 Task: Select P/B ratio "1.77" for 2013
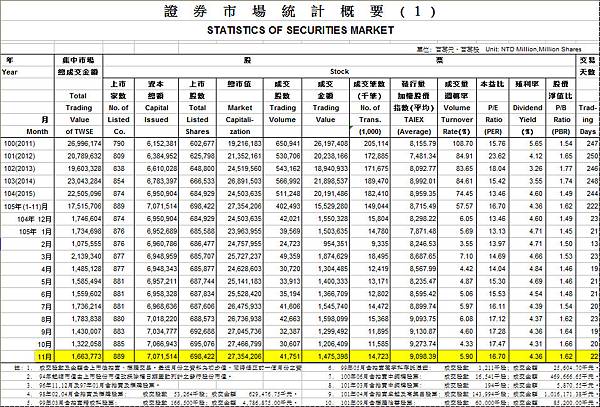566,168
